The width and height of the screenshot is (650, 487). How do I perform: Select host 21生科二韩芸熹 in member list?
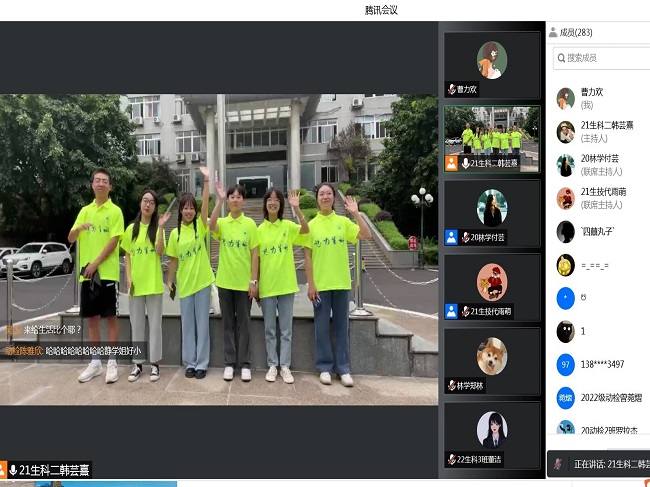[604, 131]
